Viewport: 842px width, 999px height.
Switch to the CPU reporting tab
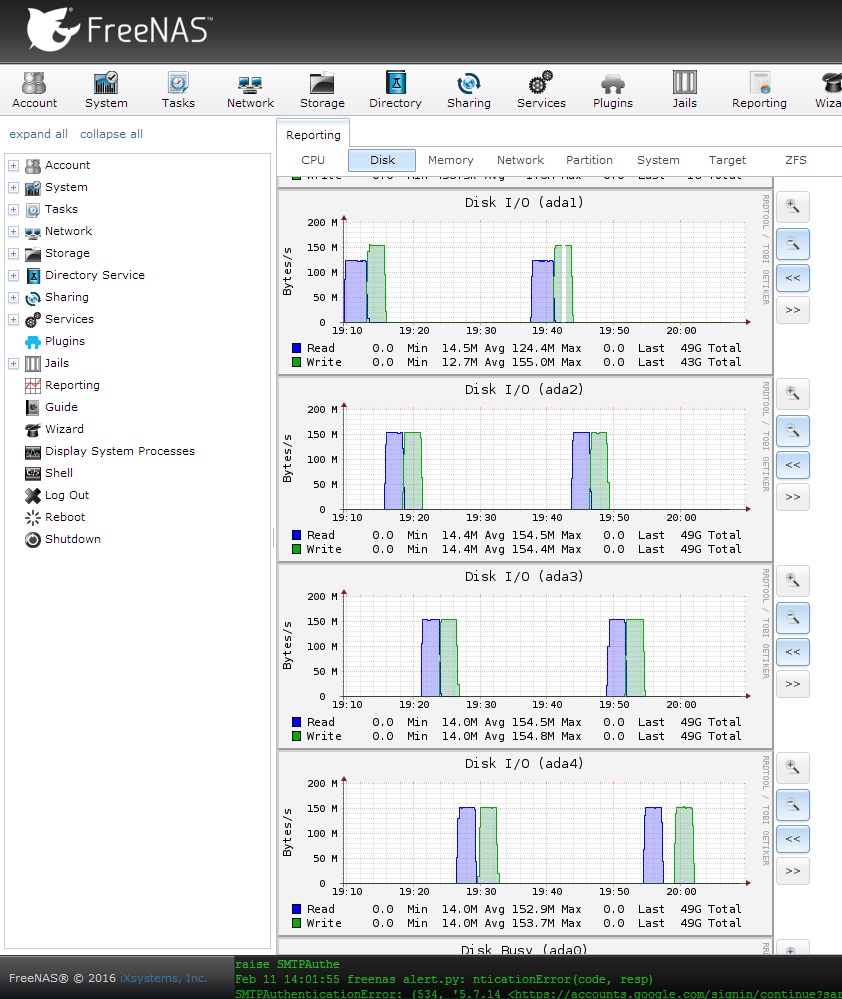(x=313, y=160)
